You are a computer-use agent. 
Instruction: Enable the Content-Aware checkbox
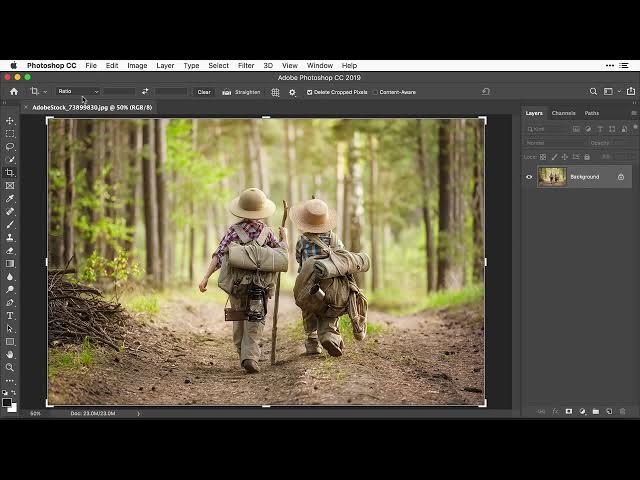[x=376, y=92]
